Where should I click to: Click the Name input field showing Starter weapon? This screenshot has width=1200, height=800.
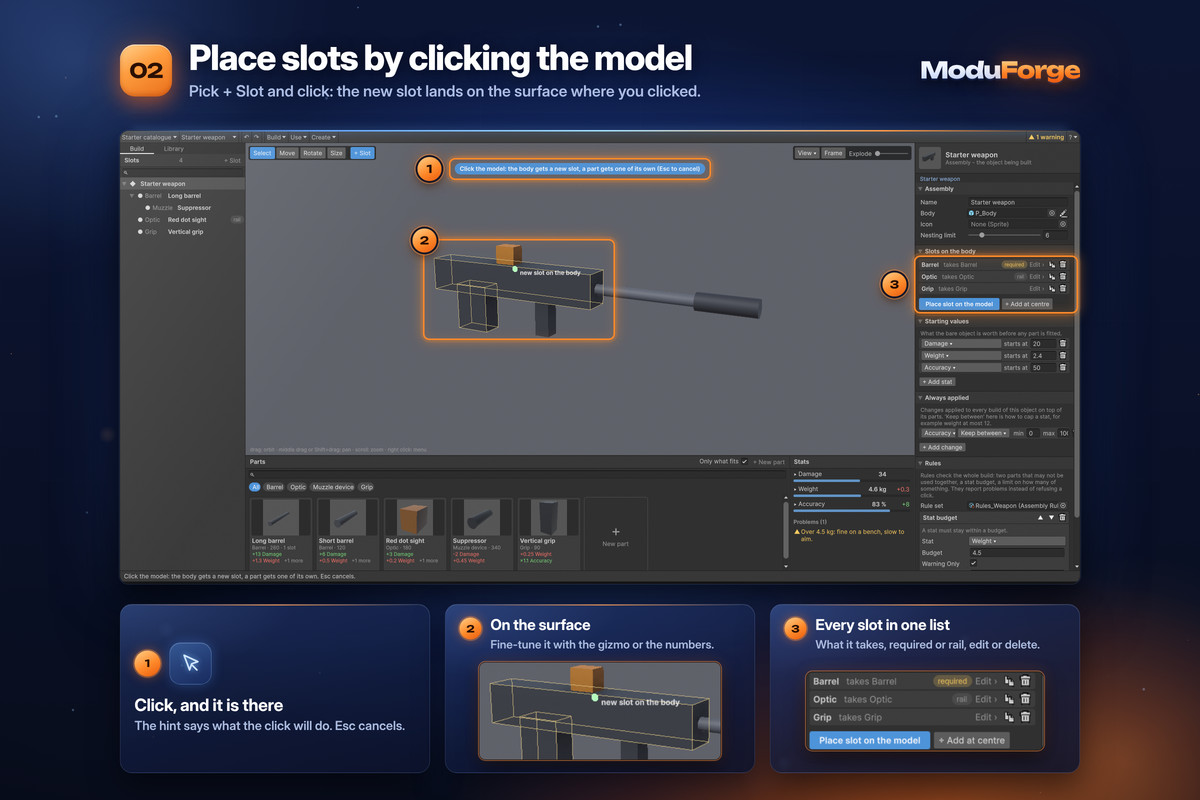(1018, 202)
